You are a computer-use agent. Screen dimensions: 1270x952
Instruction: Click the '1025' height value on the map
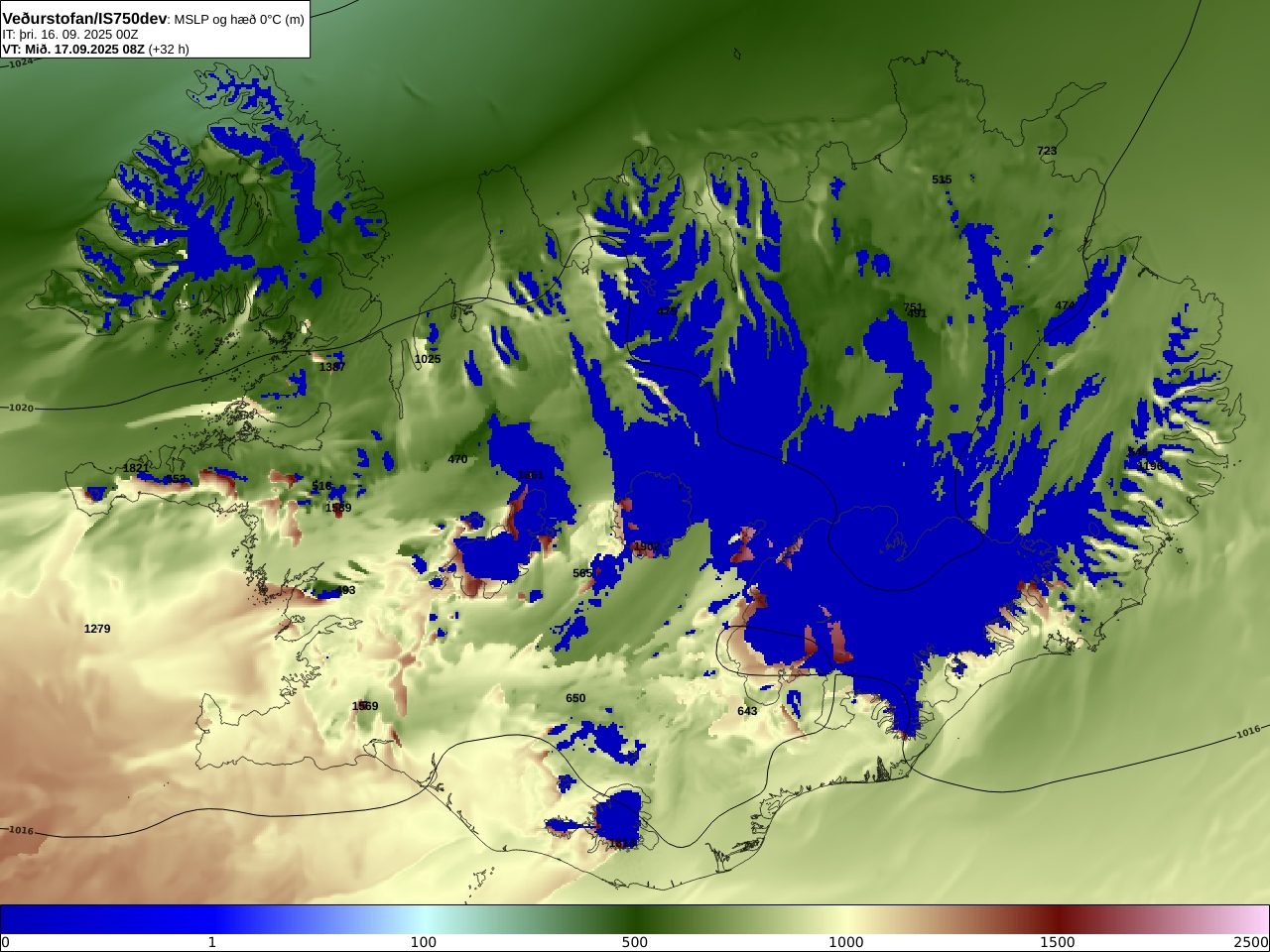428,359
